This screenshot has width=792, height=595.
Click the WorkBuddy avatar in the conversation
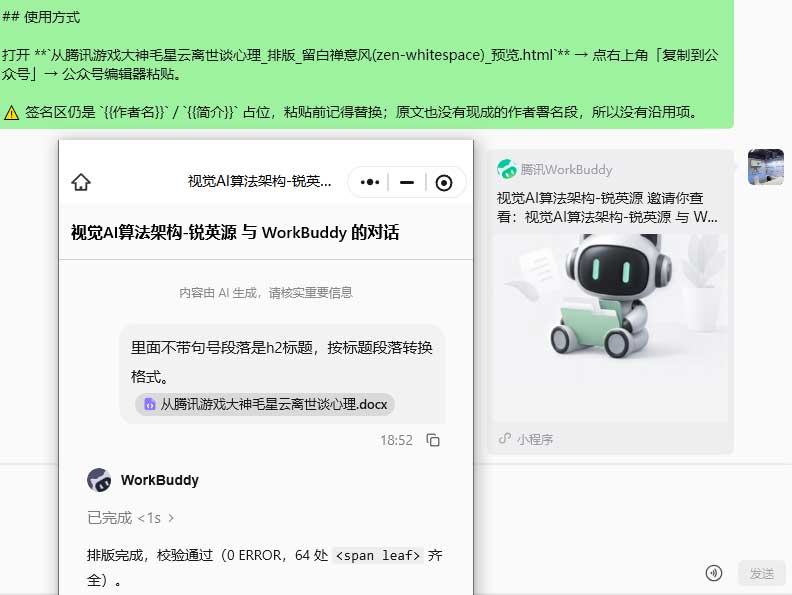click(99, 479)
